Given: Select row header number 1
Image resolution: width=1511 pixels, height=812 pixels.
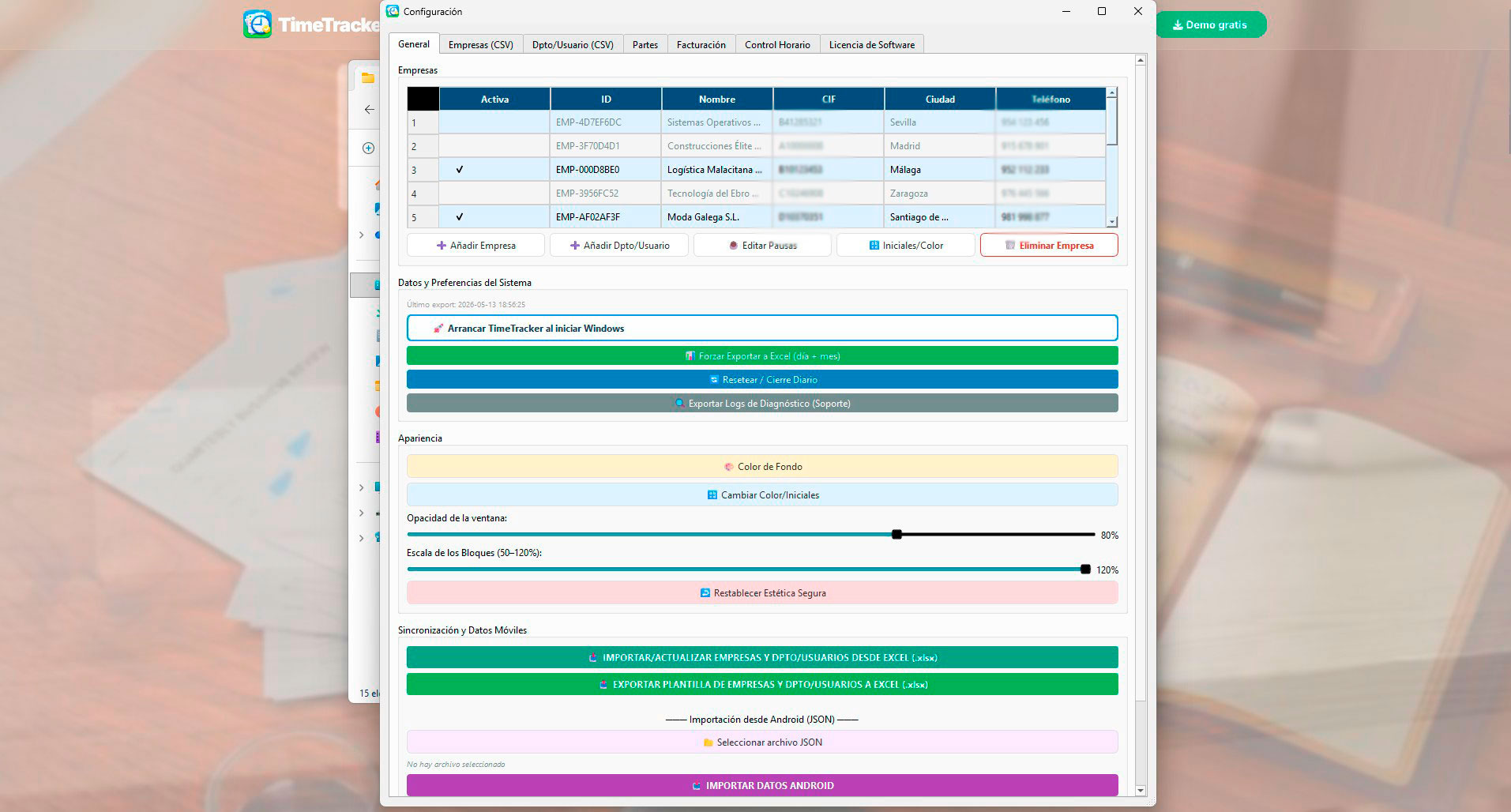Looking at the screenshot, I should click(x=423, y=122).
